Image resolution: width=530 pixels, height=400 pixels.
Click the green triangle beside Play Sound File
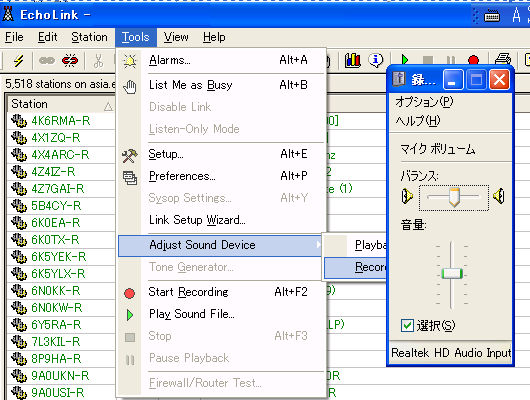[130, 315]
